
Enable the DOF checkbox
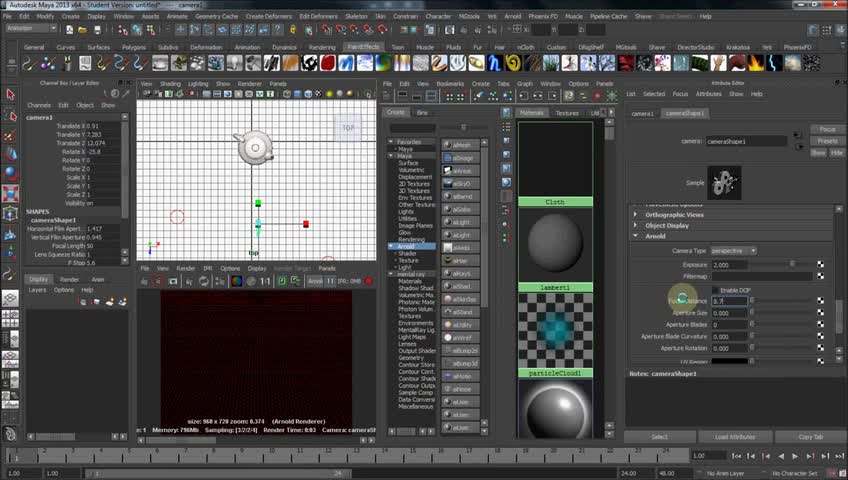pyautogui.click(x=714, y=290)
